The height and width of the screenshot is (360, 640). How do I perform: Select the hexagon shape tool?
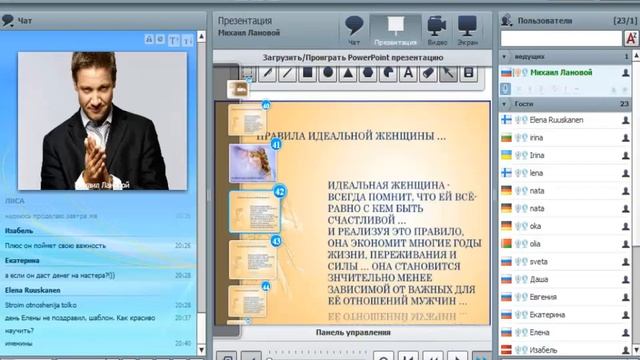(x=368, y=73)
